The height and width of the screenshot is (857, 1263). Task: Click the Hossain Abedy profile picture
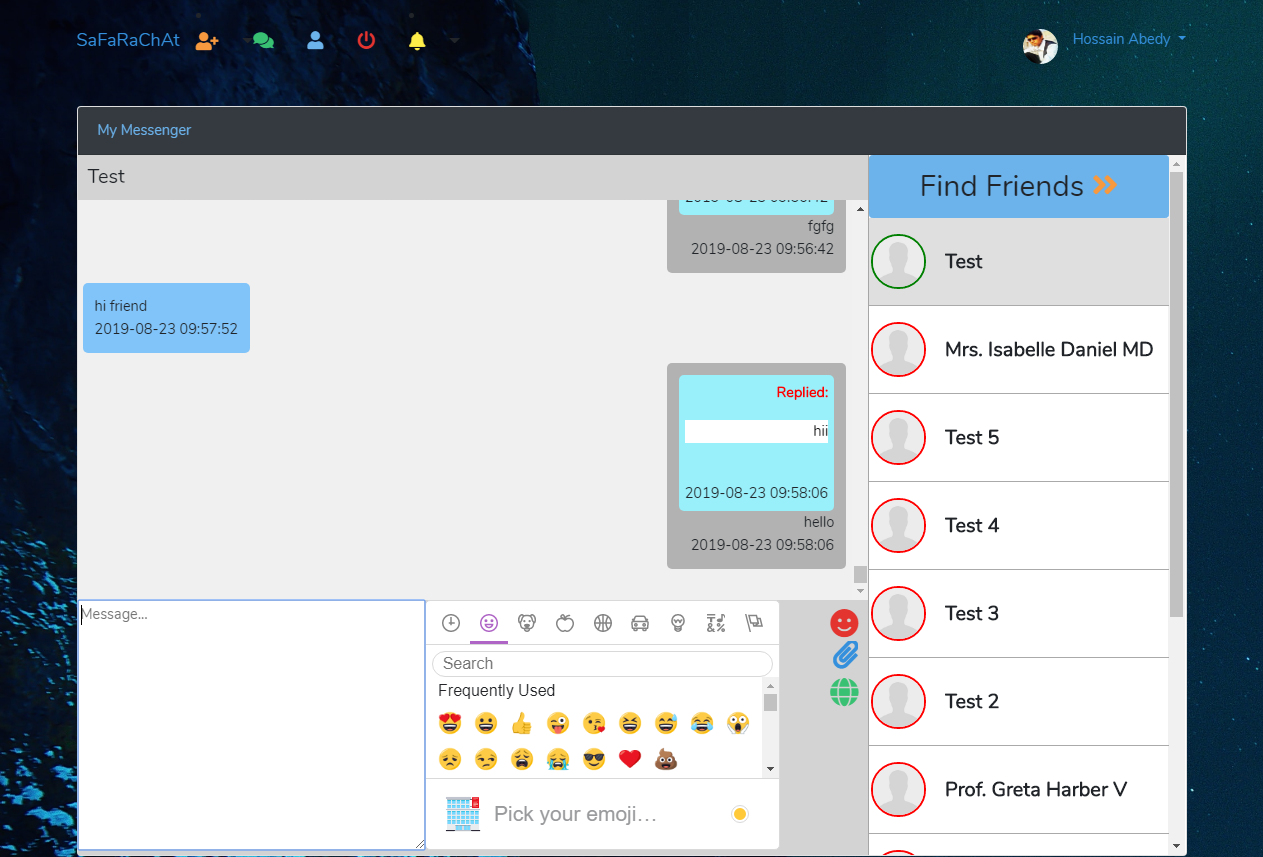pyautogui.click(x=1040, y=46)
